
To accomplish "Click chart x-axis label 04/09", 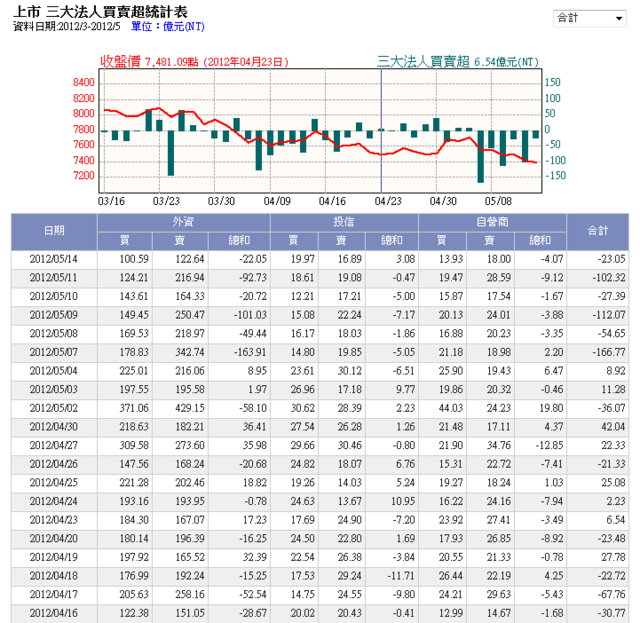I will (277, 201).
